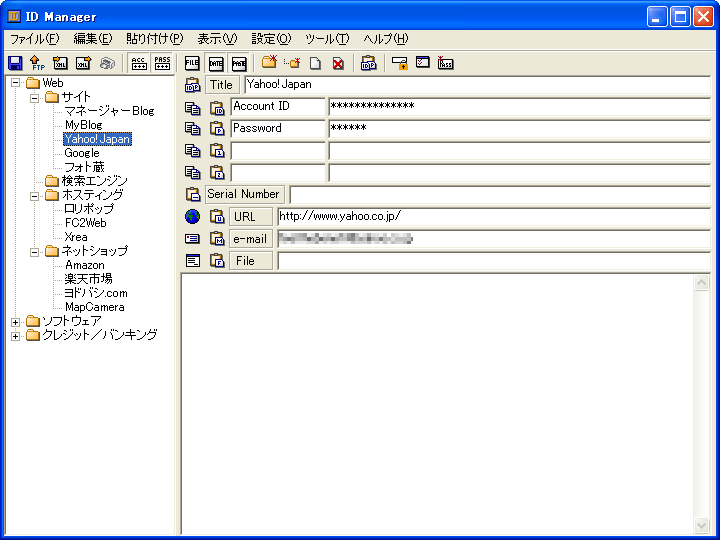Image resolution: width=720 pixels, height=540 pixels.
Task: Open password generator toolbar icon
Action: (x=445, y=63)
